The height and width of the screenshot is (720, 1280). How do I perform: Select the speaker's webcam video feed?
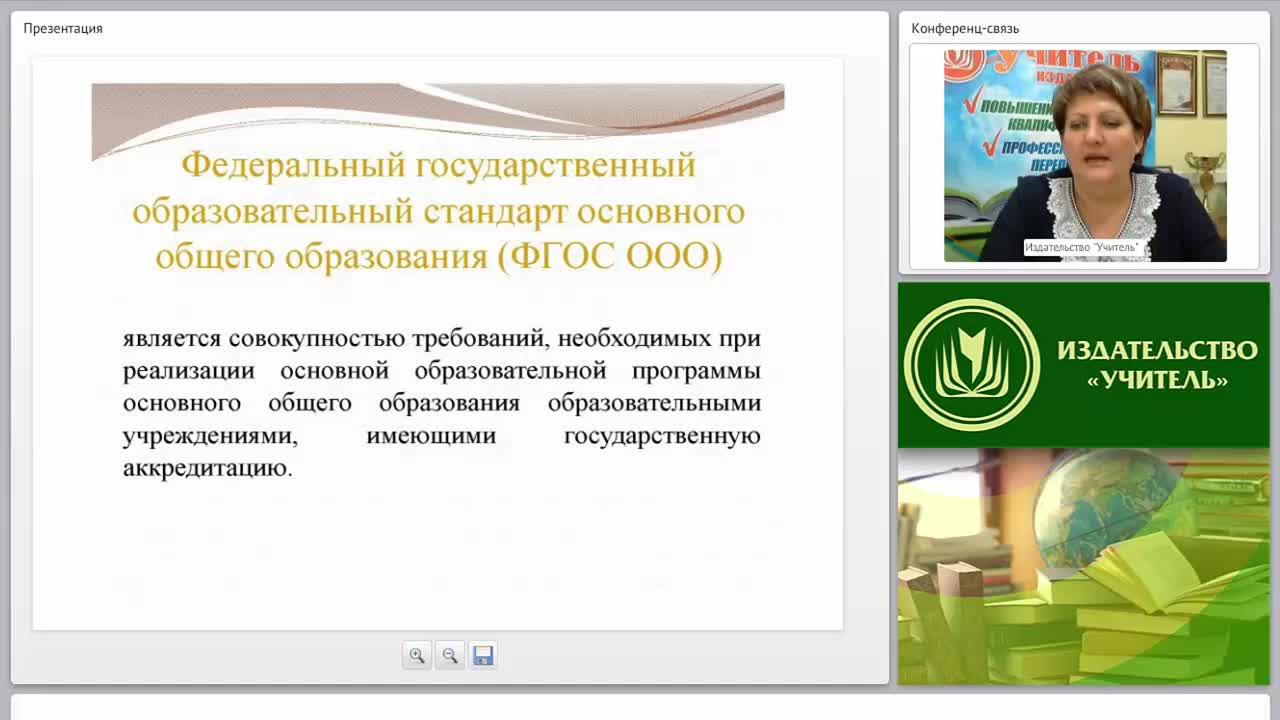(1085, 156)
